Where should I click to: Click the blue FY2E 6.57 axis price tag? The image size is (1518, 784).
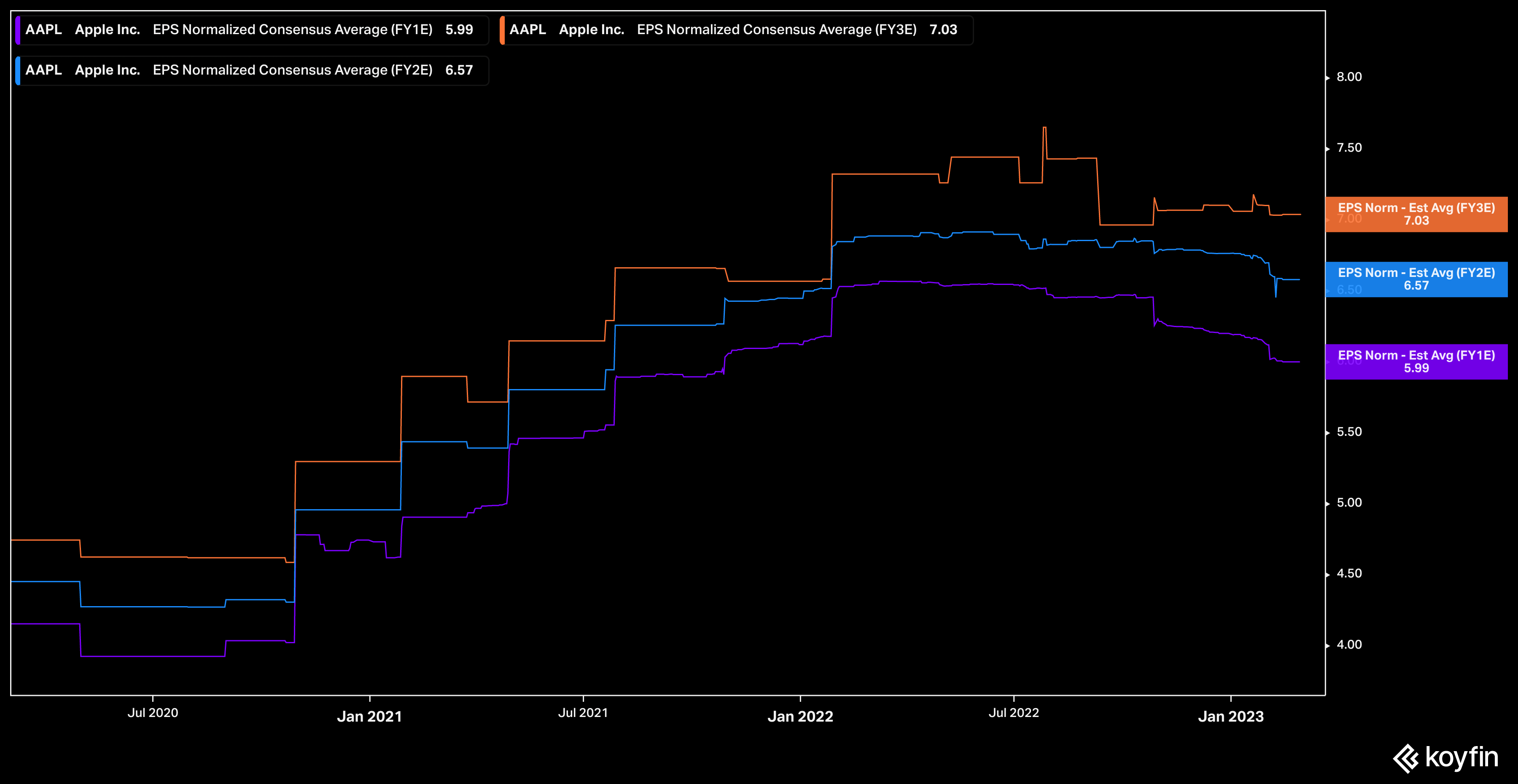pos(1416,279)
